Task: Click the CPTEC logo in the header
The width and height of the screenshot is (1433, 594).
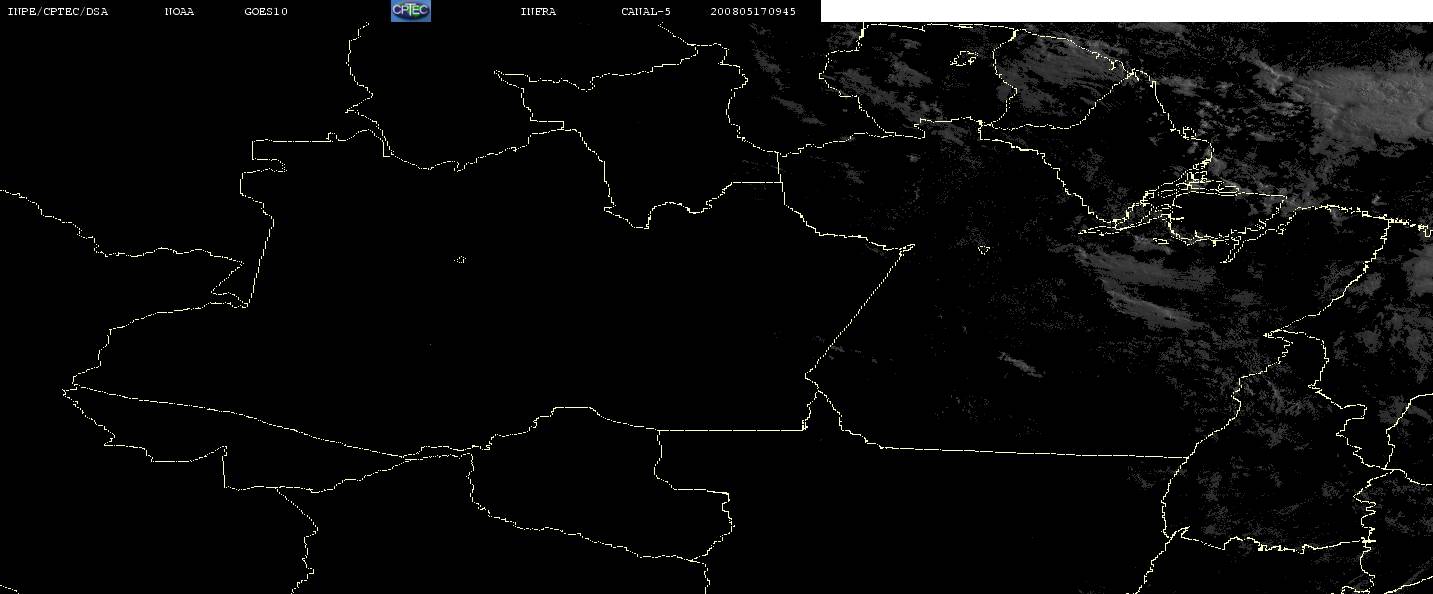Action: tap(410, 11)
